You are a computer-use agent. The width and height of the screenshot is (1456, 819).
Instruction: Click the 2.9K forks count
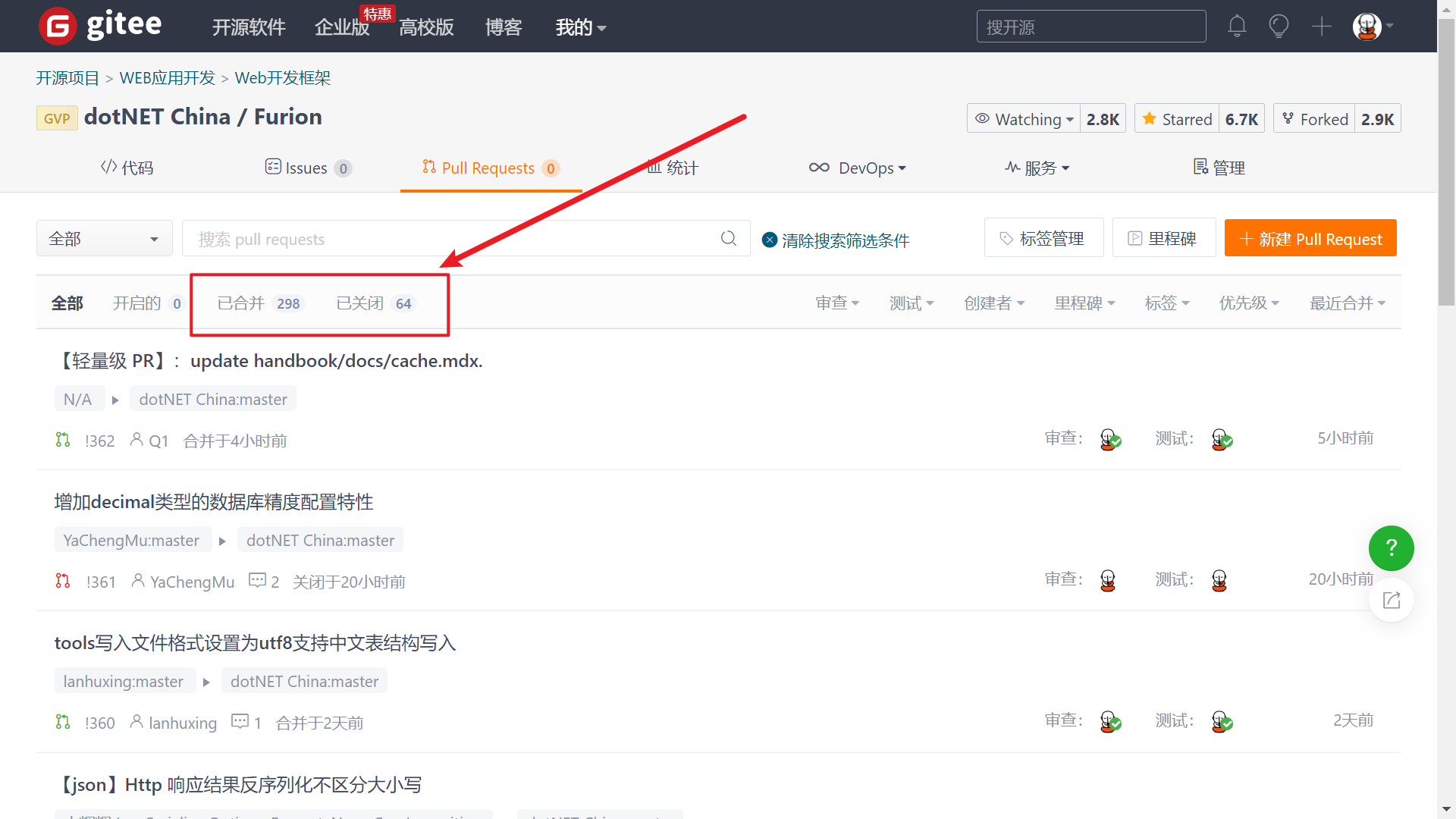1377,119
